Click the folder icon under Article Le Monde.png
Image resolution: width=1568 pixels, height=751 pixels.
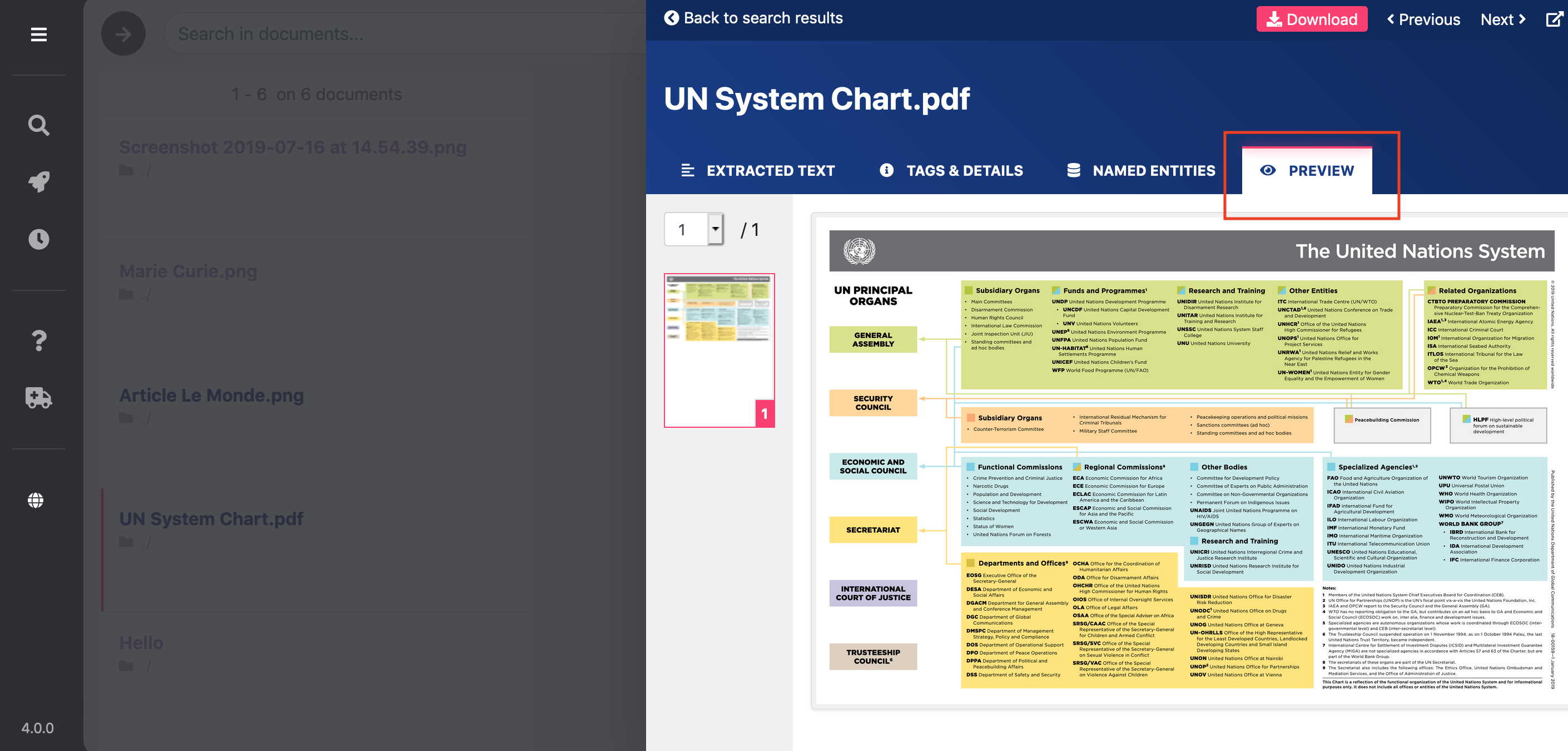click(x=126, y=418)
